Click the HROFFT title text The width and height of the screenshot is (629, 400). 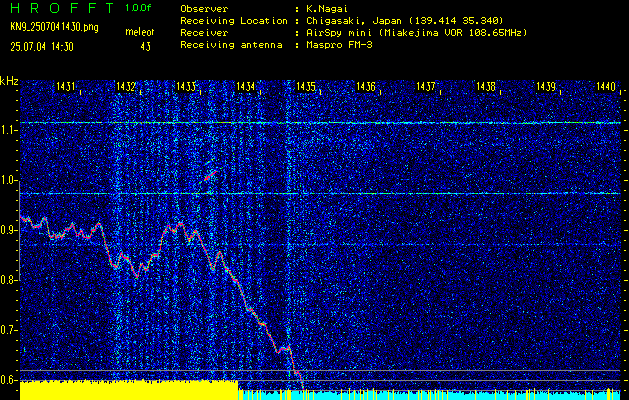[x=63, y=8]
